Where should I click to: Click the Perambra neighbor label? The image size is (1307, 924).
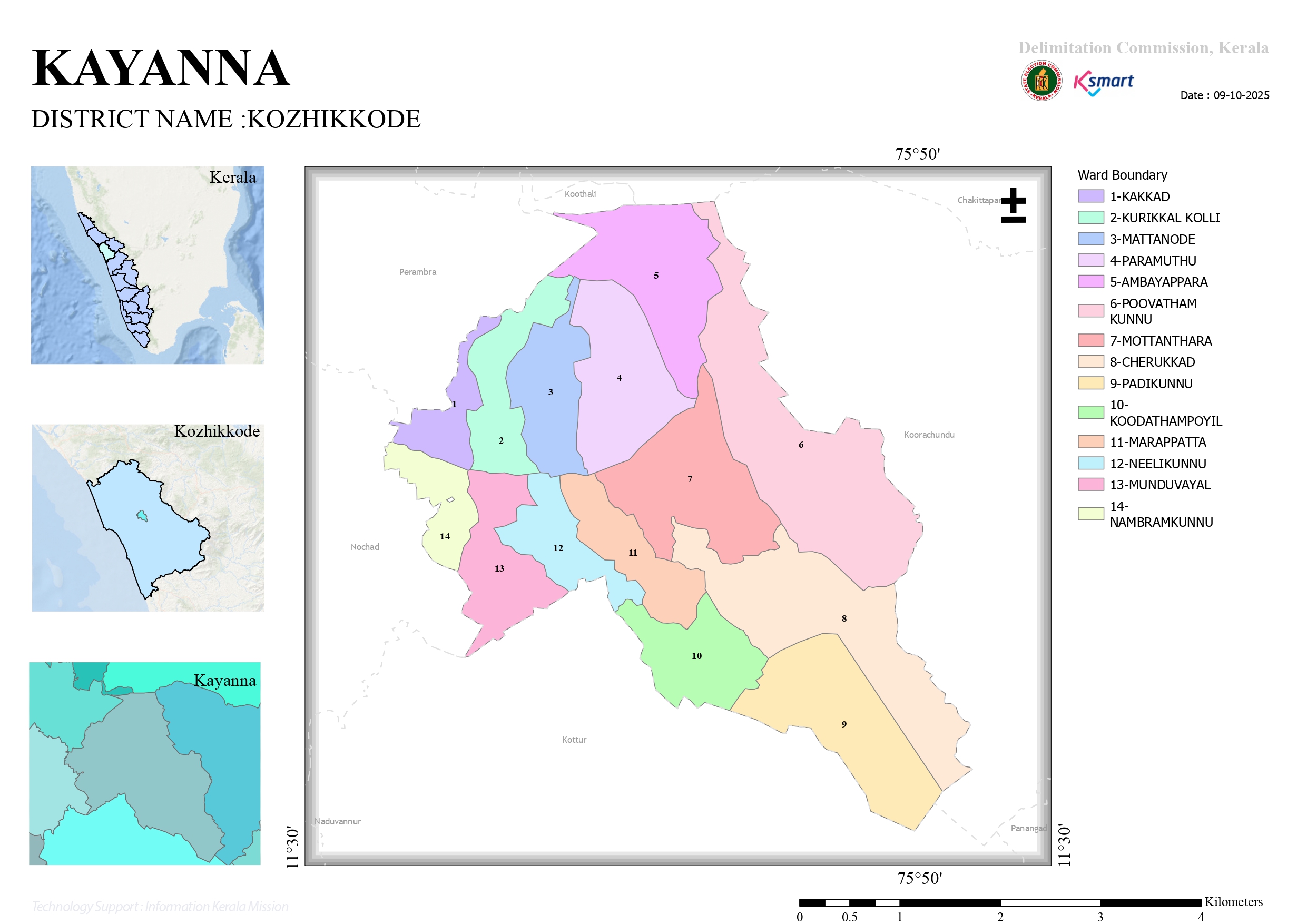pos(418,272)
